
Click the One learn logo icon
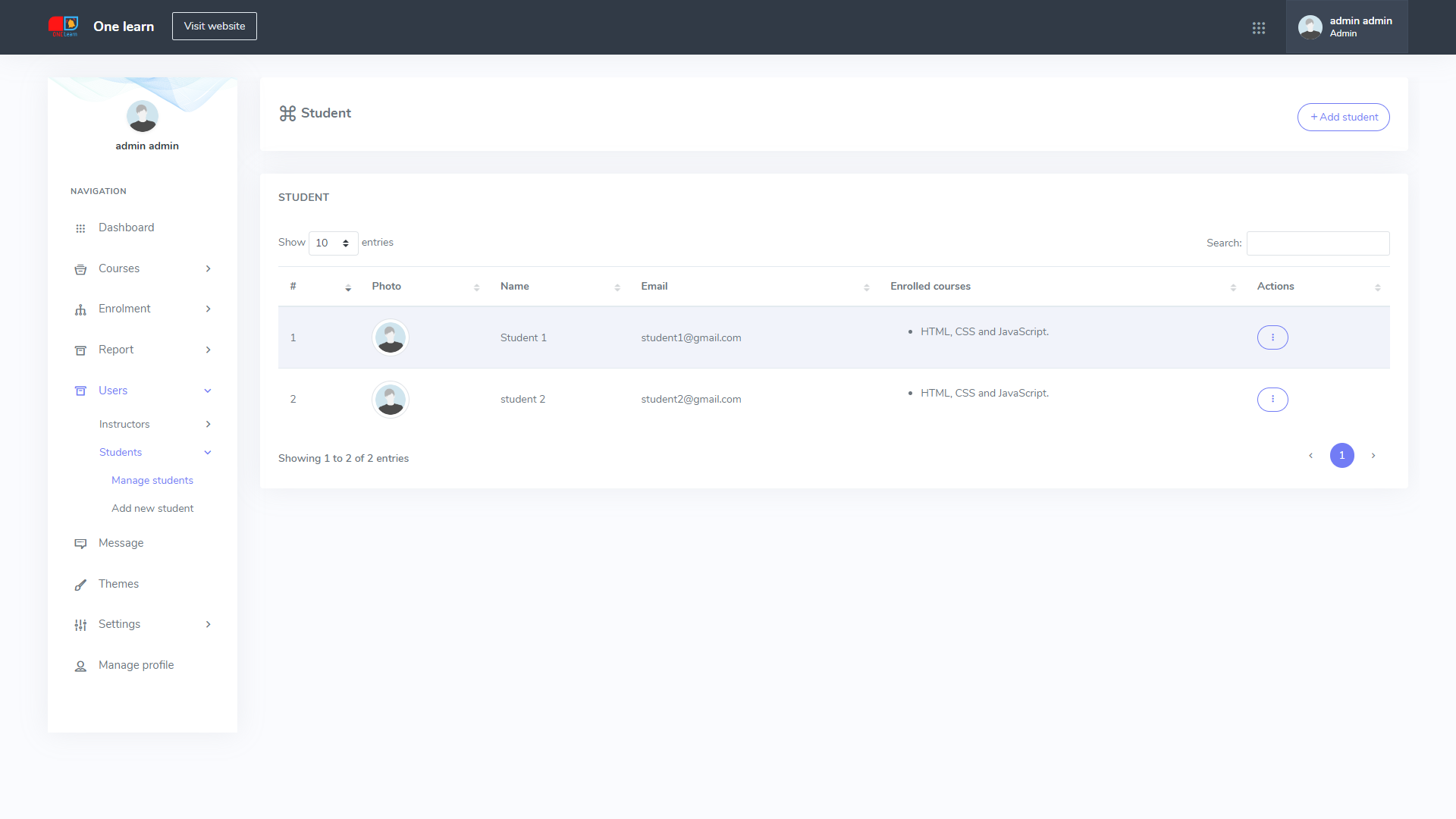tap(64, 27)
